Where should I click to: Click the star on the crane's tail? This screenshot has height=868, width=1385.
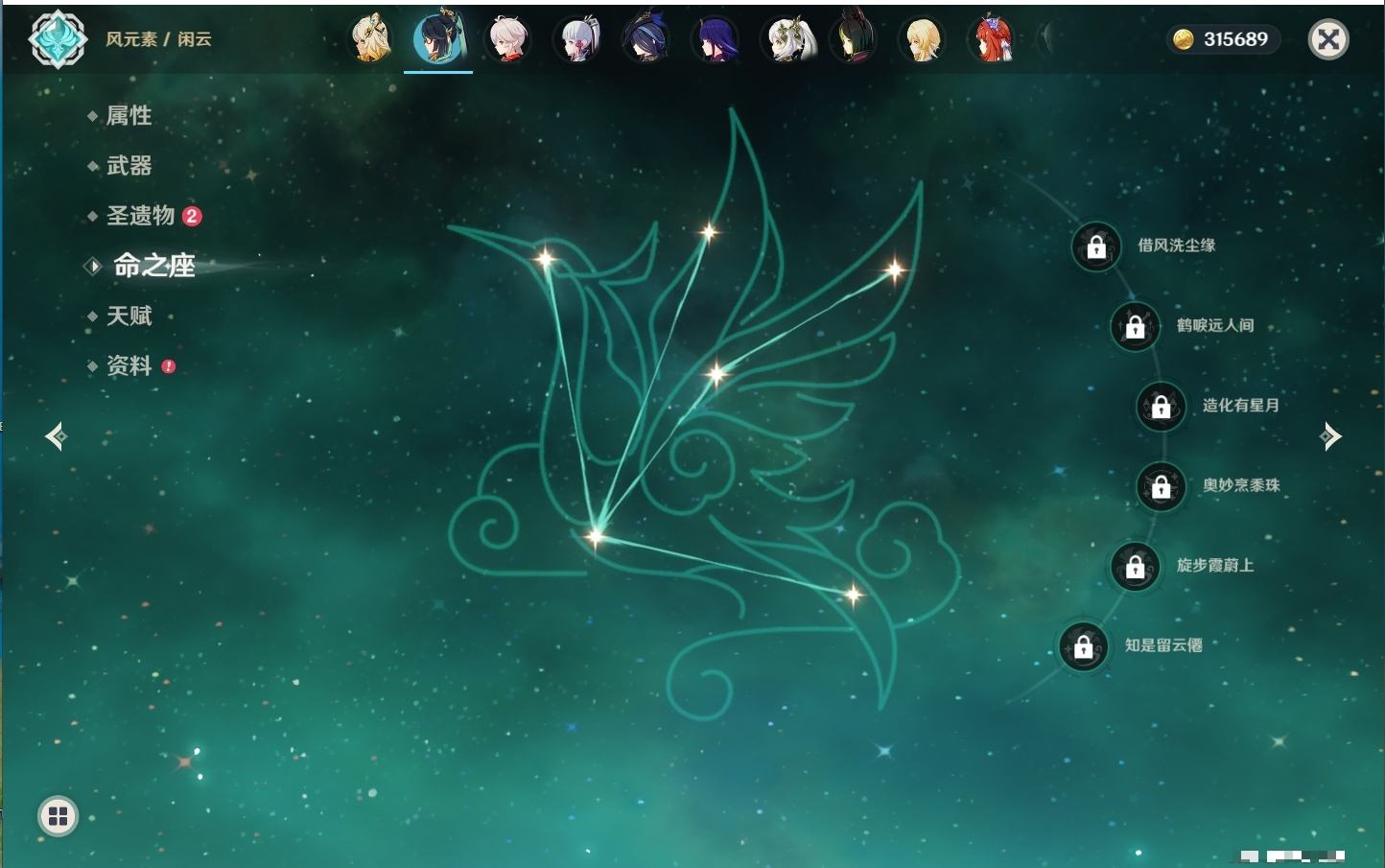(x=853, y=596)
